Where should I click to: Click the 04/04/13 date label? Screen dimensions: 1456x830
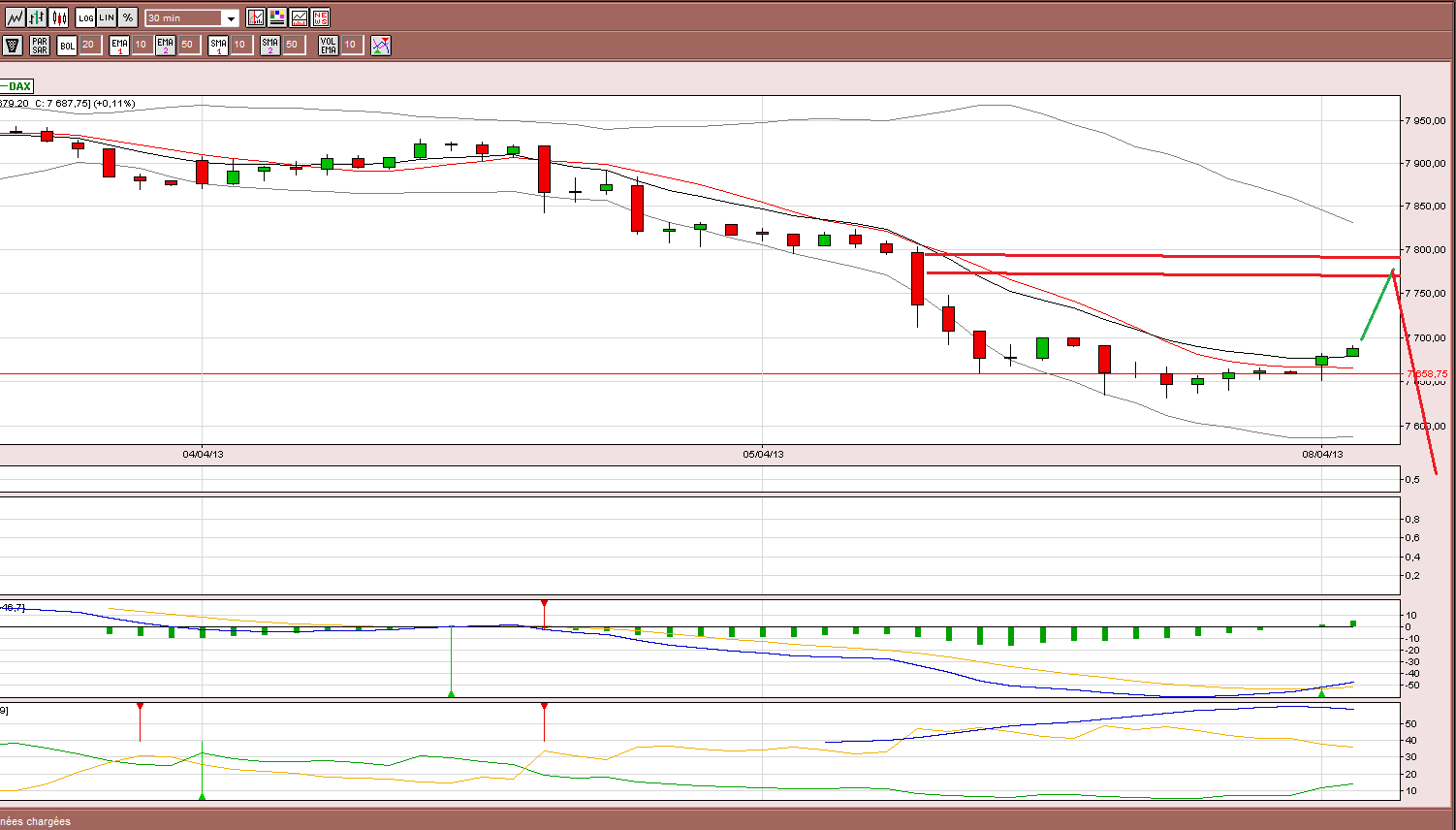point(203,454)
